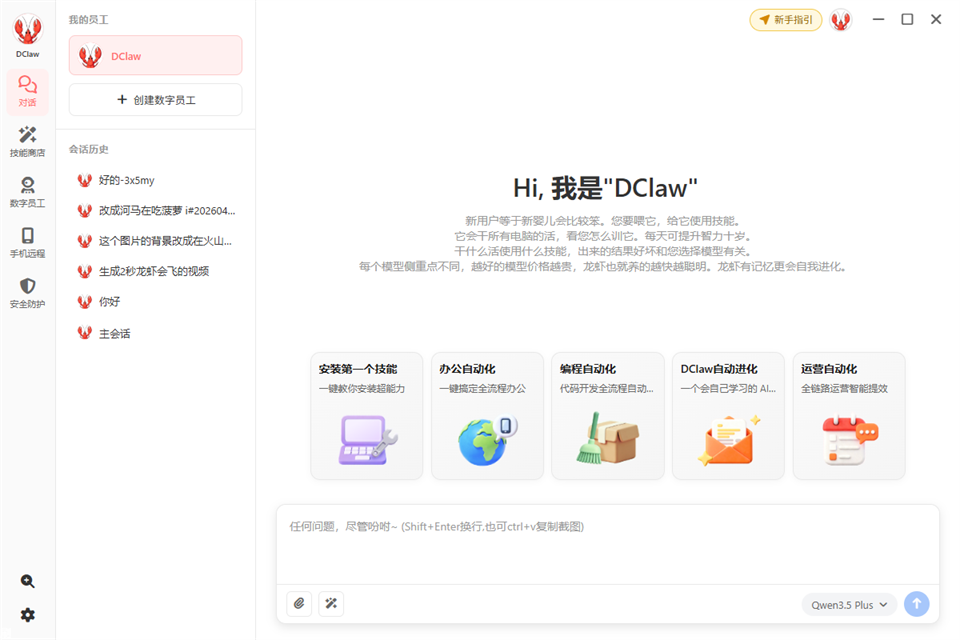Click the attachment paperclip icon
The height and width of the screenshot is (640, 960).
(299, 604)
